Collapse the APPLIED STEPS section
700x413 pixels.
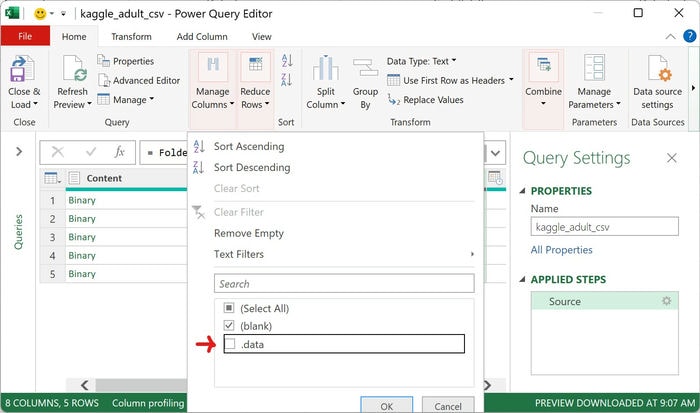click(x=522, y=280)
